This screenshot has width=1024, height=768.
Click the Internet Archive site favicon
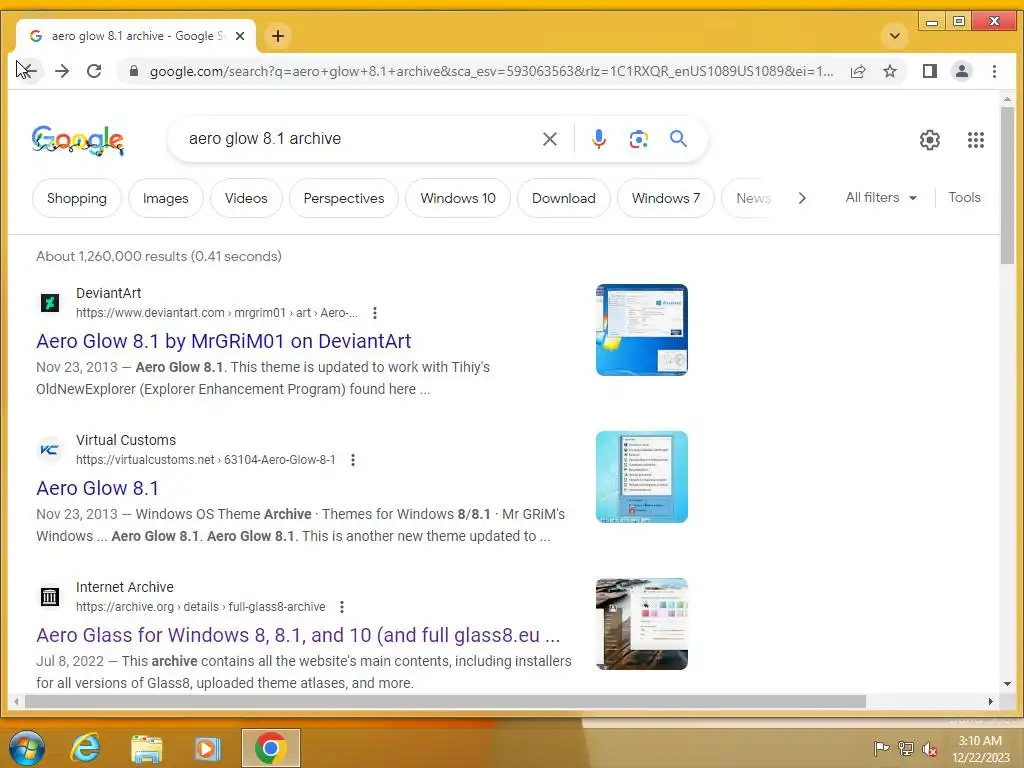click(x=50, y=596)
